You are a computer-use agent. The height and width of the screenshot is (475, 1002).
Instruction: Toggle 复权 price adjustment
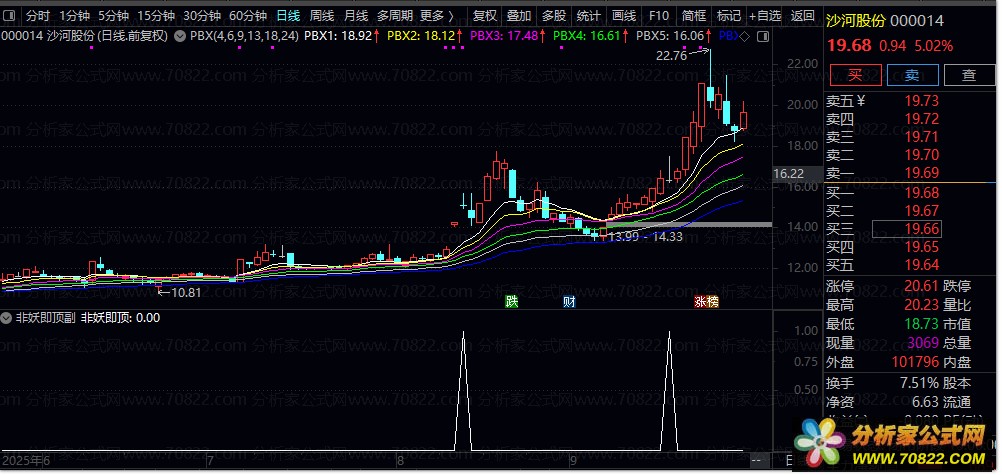pyautogui.click(x=484, y=16)
